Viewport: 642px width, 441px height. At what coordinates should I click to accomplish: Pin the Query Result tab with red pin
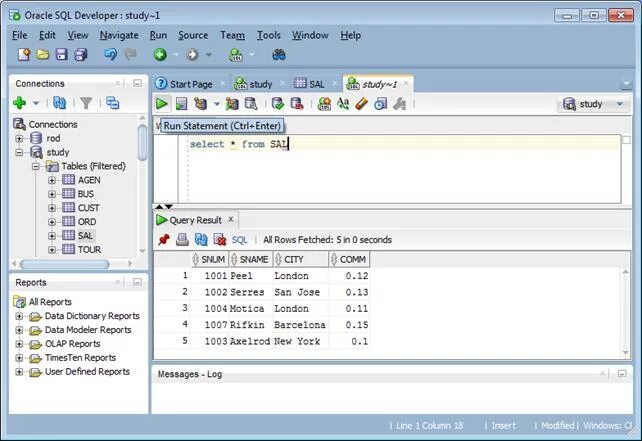(x=164, y=240)
